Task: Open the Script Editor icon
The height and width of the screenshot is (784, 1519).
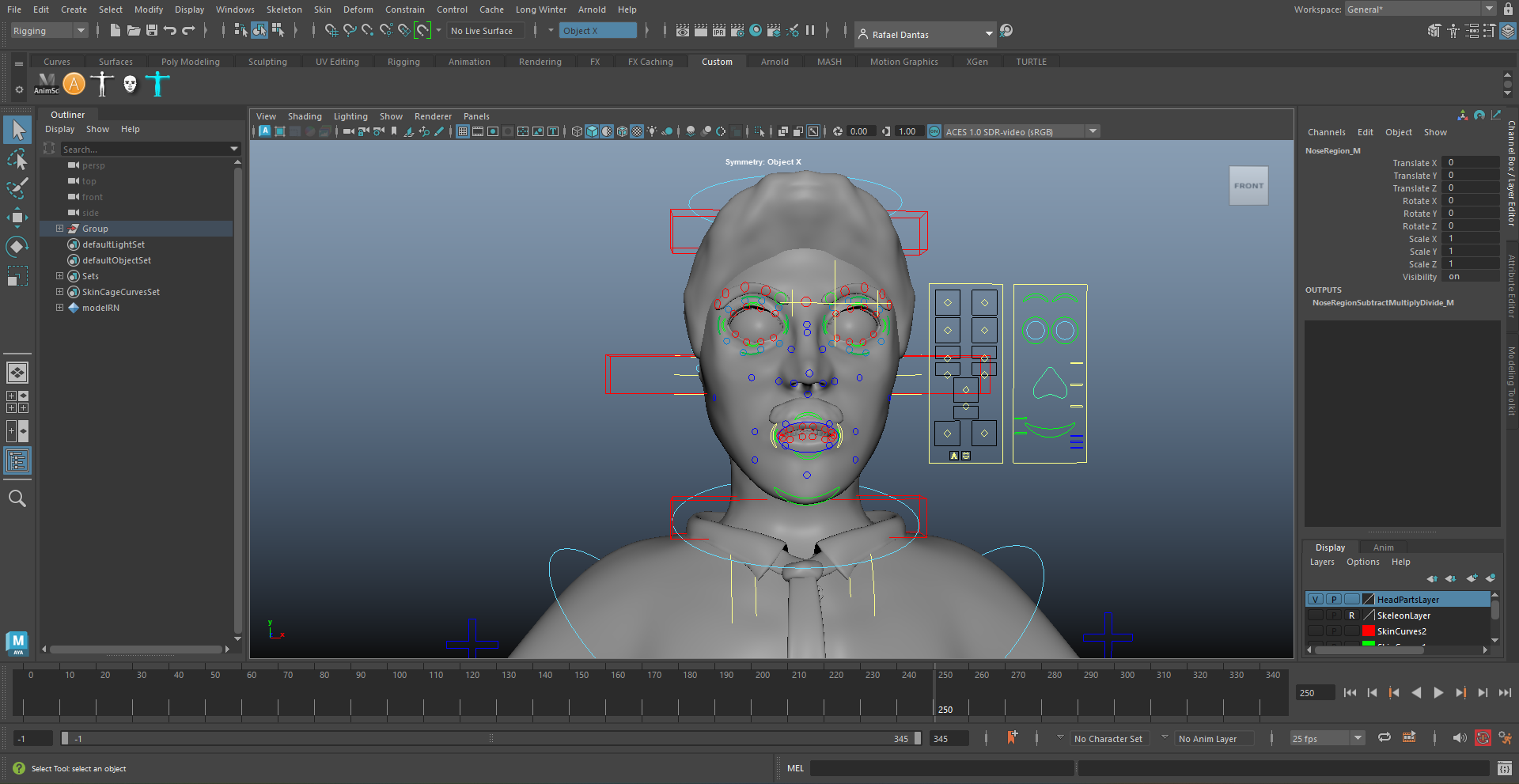Action: tap(1505, 768)
